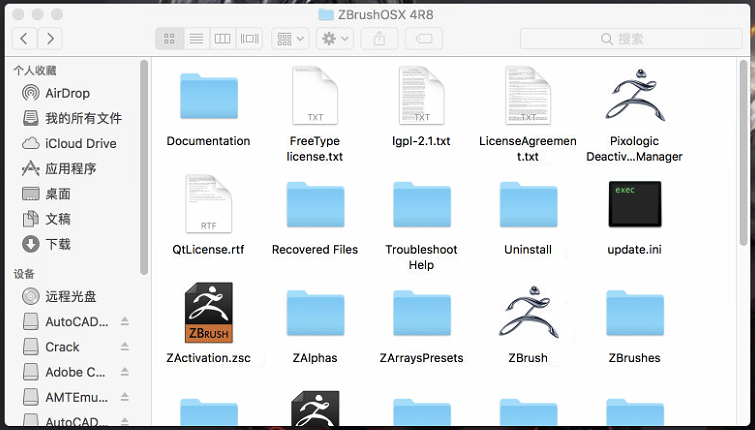Click the QtLicense.rtf file name label

208,249
